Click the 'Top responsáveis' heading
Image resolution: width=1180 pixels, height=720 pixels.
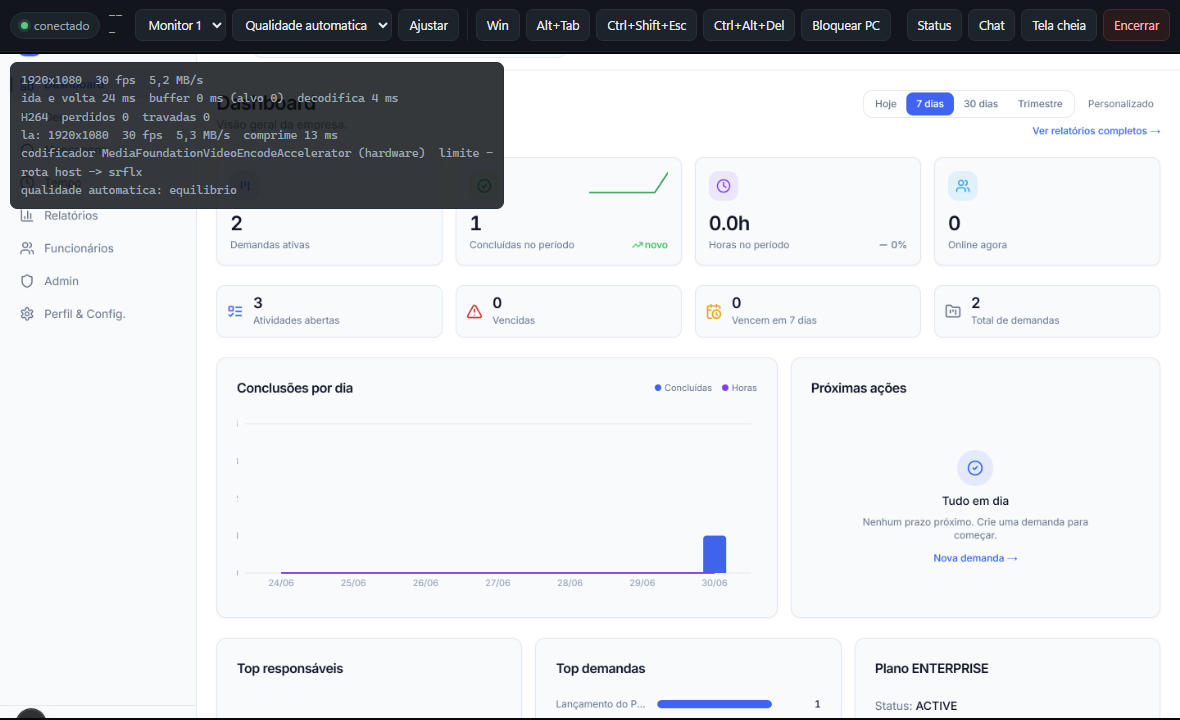point(290,669)
